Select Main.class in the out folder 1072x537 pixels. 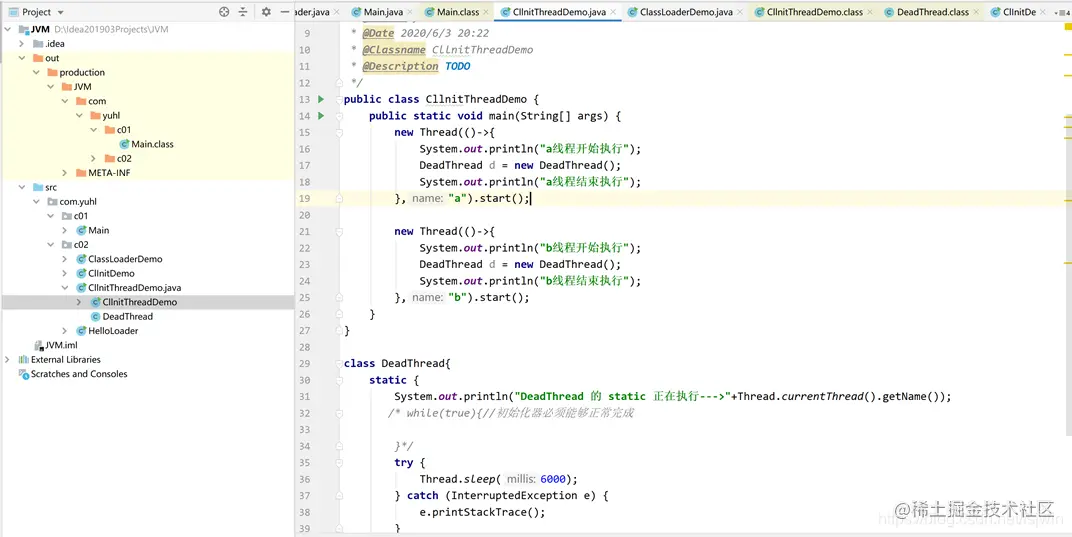pyautogui.click(x=146, y=144)
